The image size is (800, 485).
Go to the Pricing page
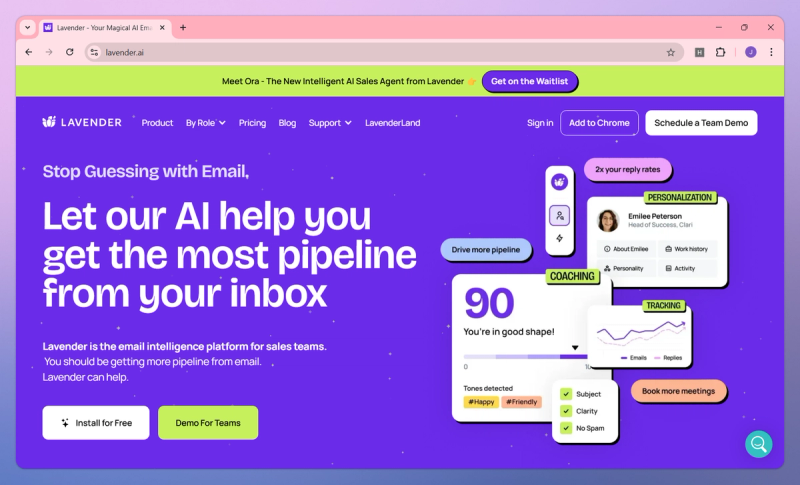(252, 123)
